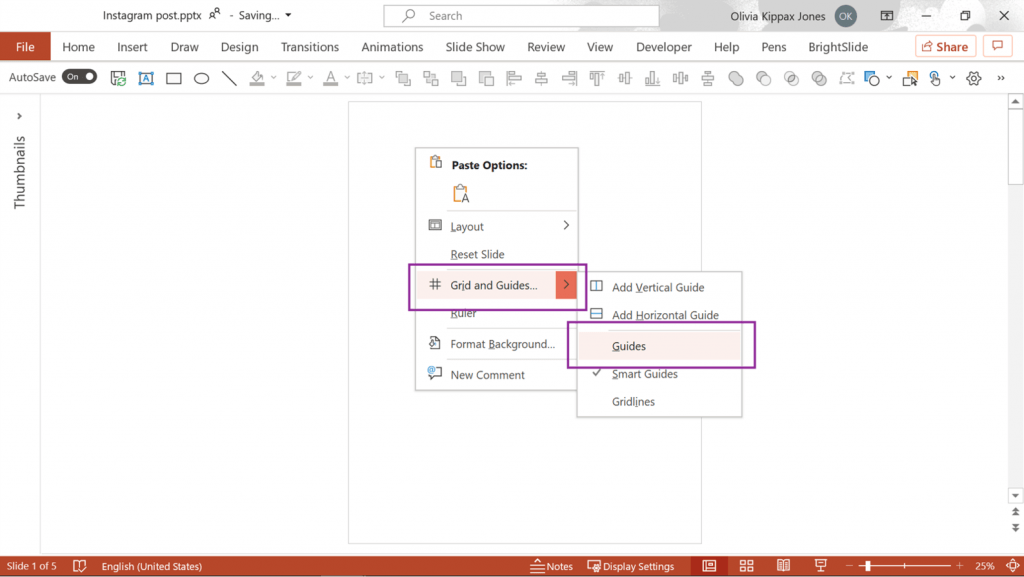
Task: Click New Comment in context menu
Action: [x=496, y=375]
